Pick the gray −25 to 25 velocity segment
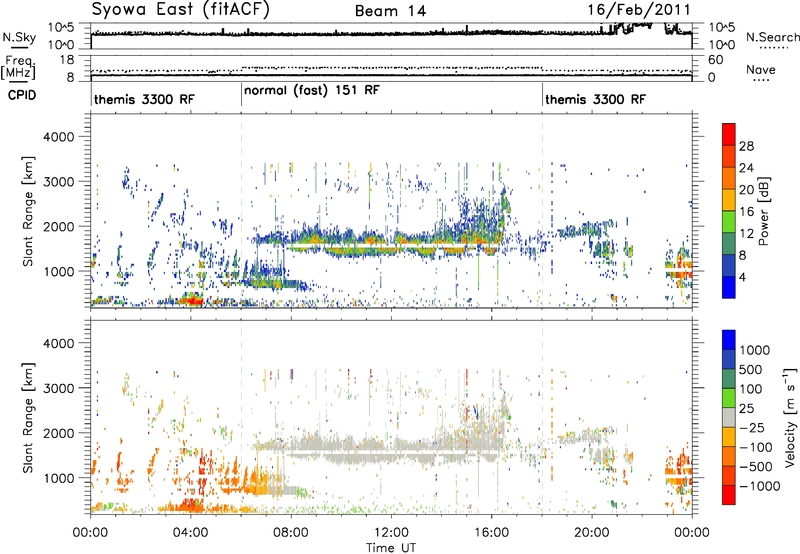This screenshot has height=554, width=800. (729, 417)
